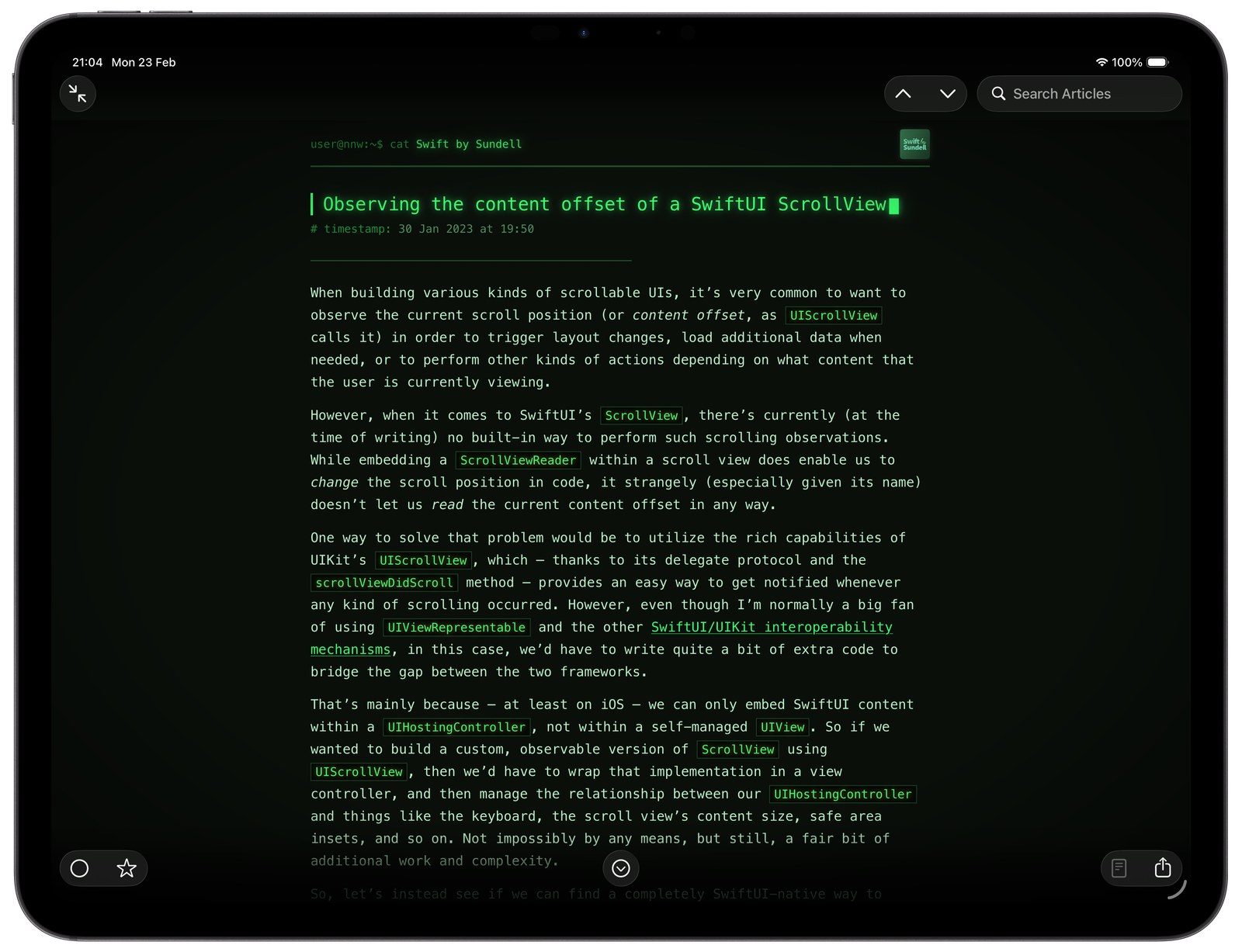The image size is (1242, 952).
Task: Tap the magnifying glass search icon
Action: coord(998,94)
